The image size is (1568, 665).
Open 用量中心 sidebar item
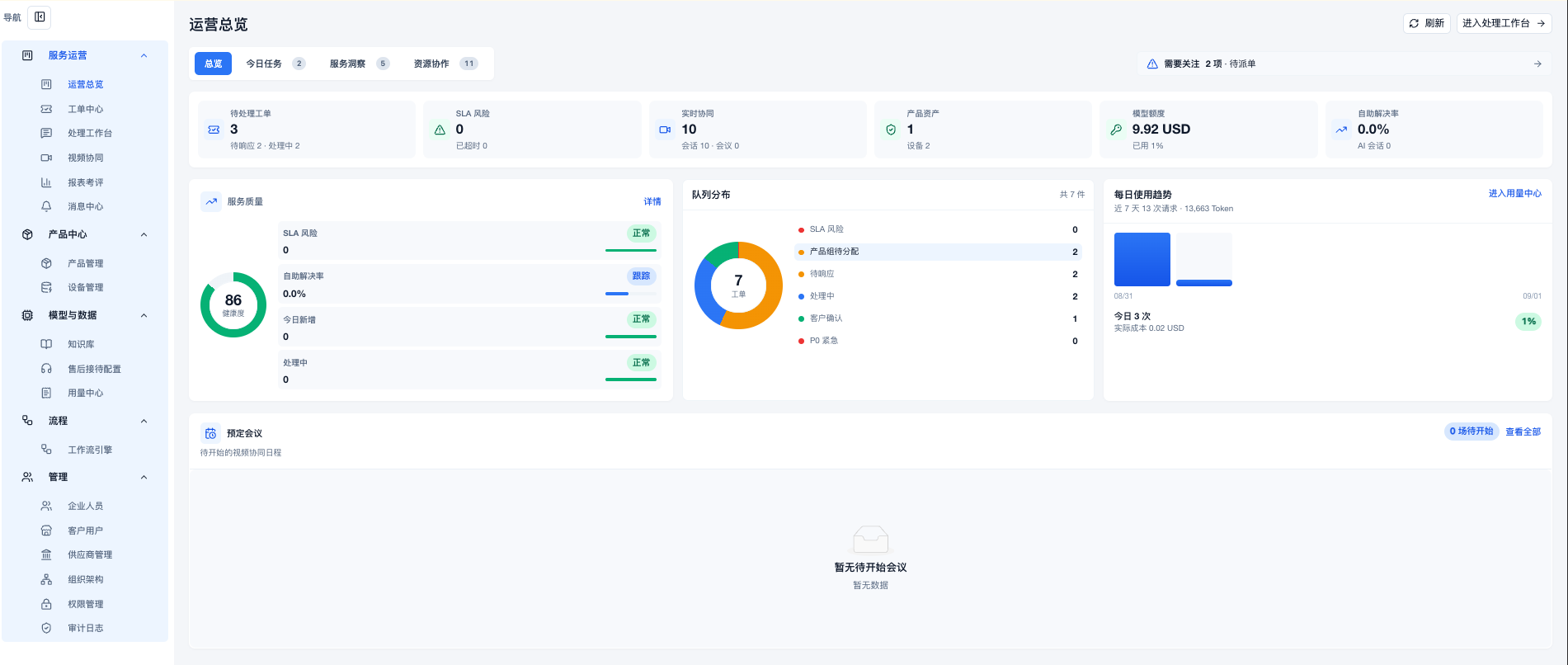(x=85, y=393)
